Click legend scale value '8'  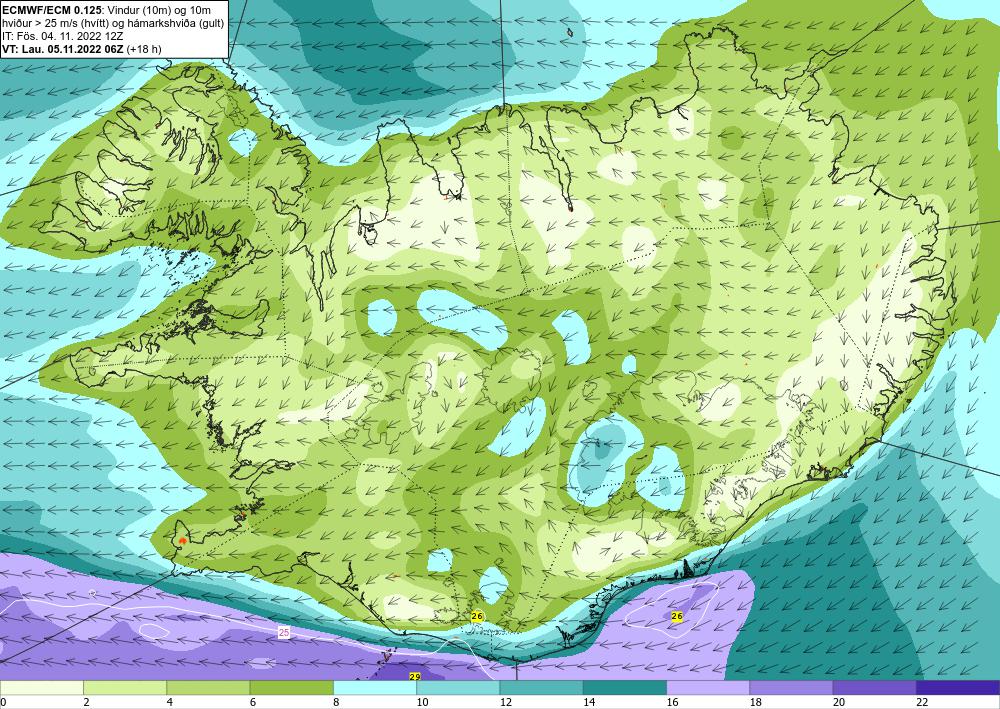coord(336,702)
